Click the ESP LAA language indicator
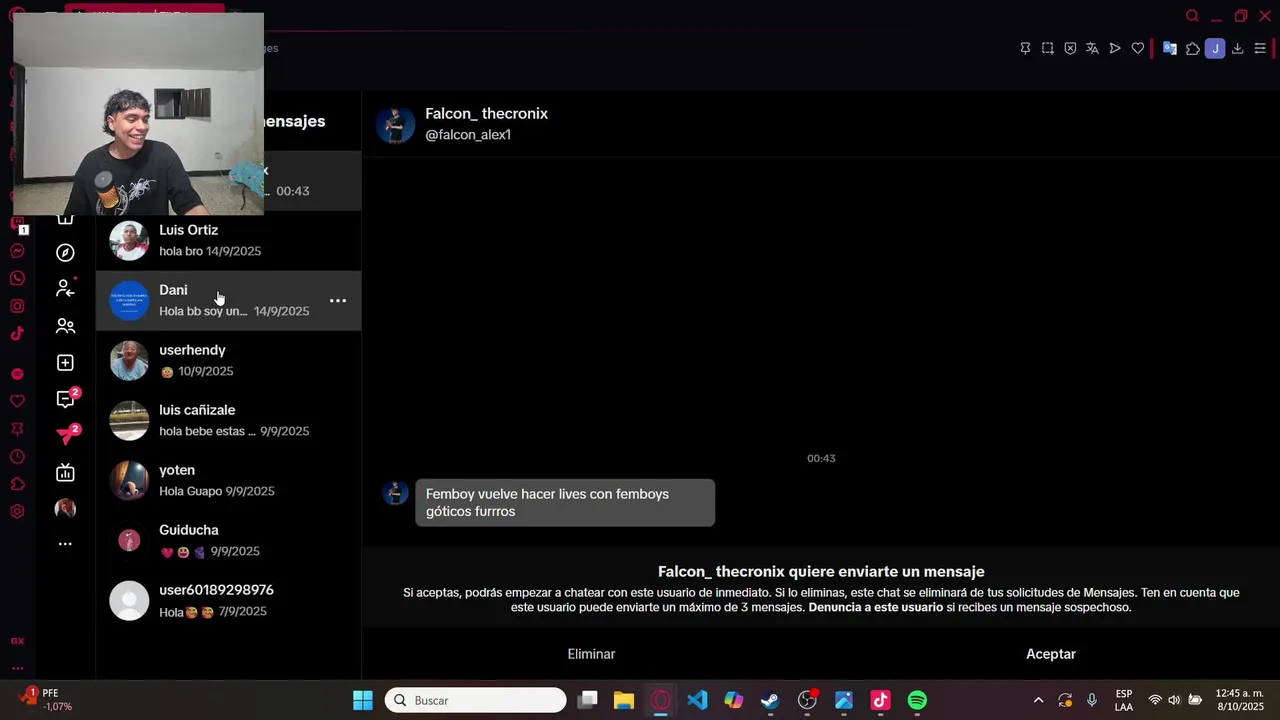 1124,701
